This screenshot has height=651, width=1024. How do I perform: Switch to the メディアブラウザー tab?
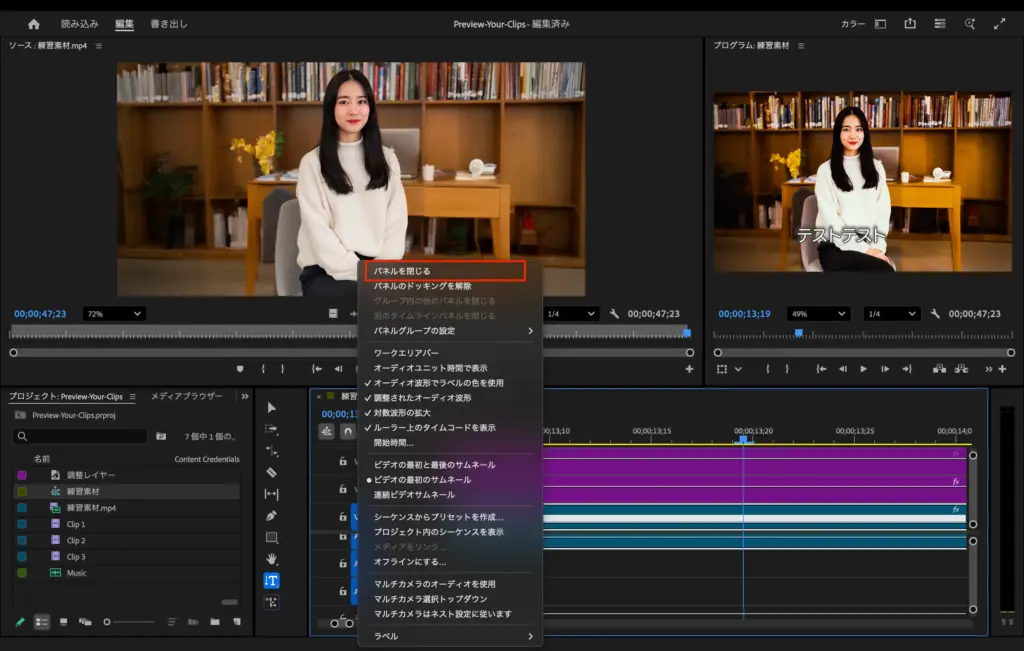(186, 396)
